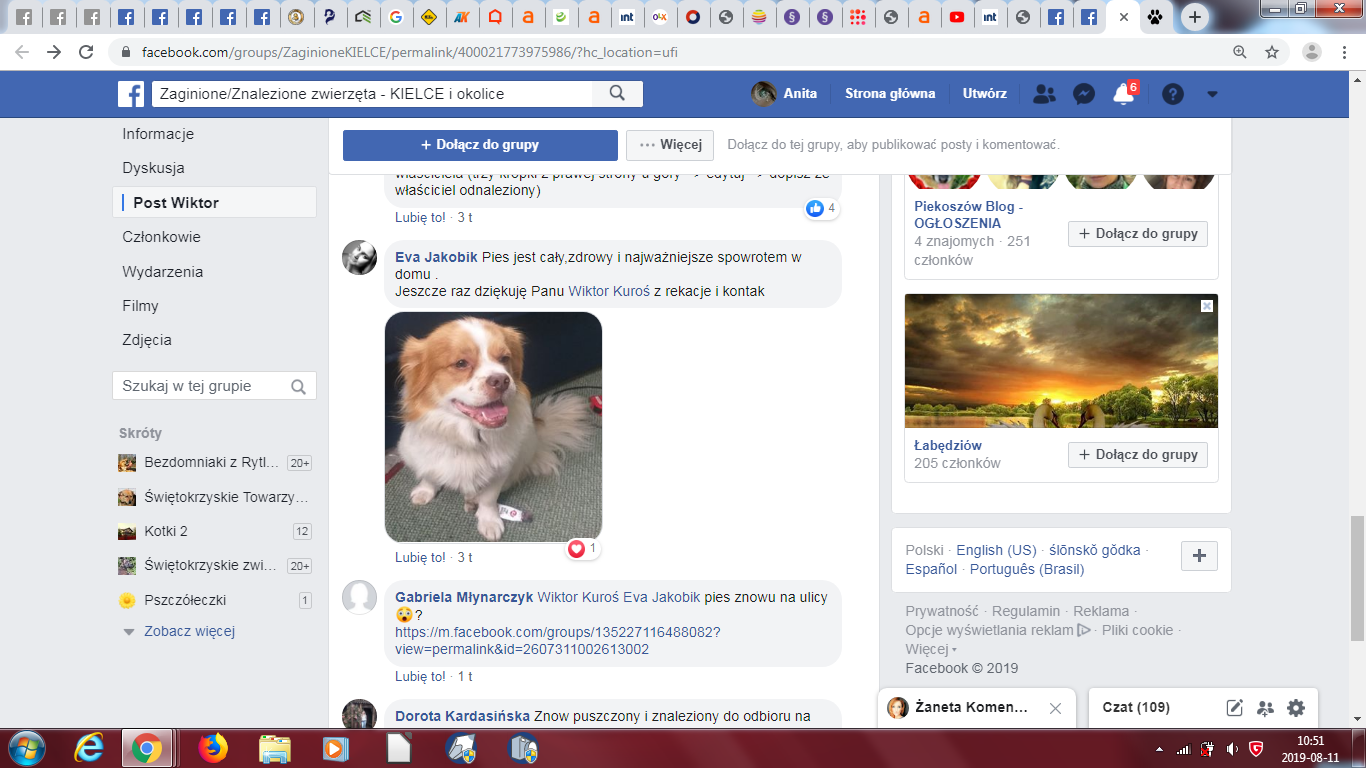The height and width of the screenshot is (768, 1366).
Task: Click the Dołącz do grupy blue button
Action: click(480, 145)
